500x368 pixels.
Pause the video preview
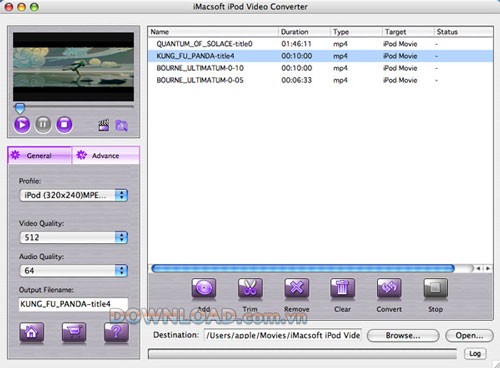pos(43,125)
